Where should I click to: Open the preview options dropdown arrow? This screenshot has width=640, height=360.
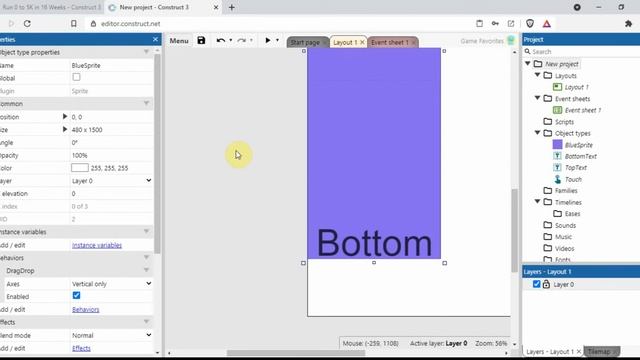[x=277, y=40]
